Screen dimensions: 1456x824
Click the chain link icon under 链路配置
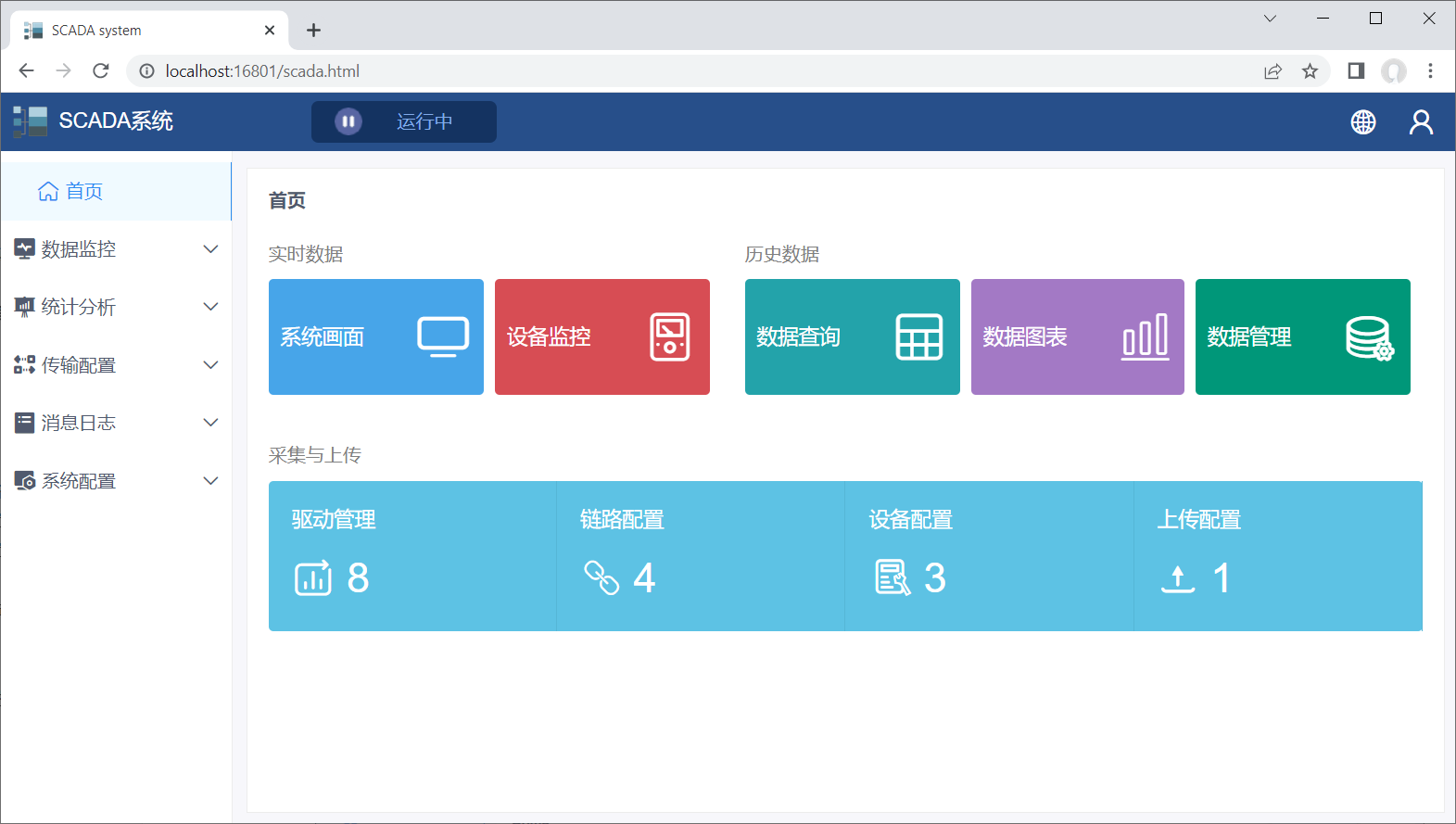[x=601, y=577]
